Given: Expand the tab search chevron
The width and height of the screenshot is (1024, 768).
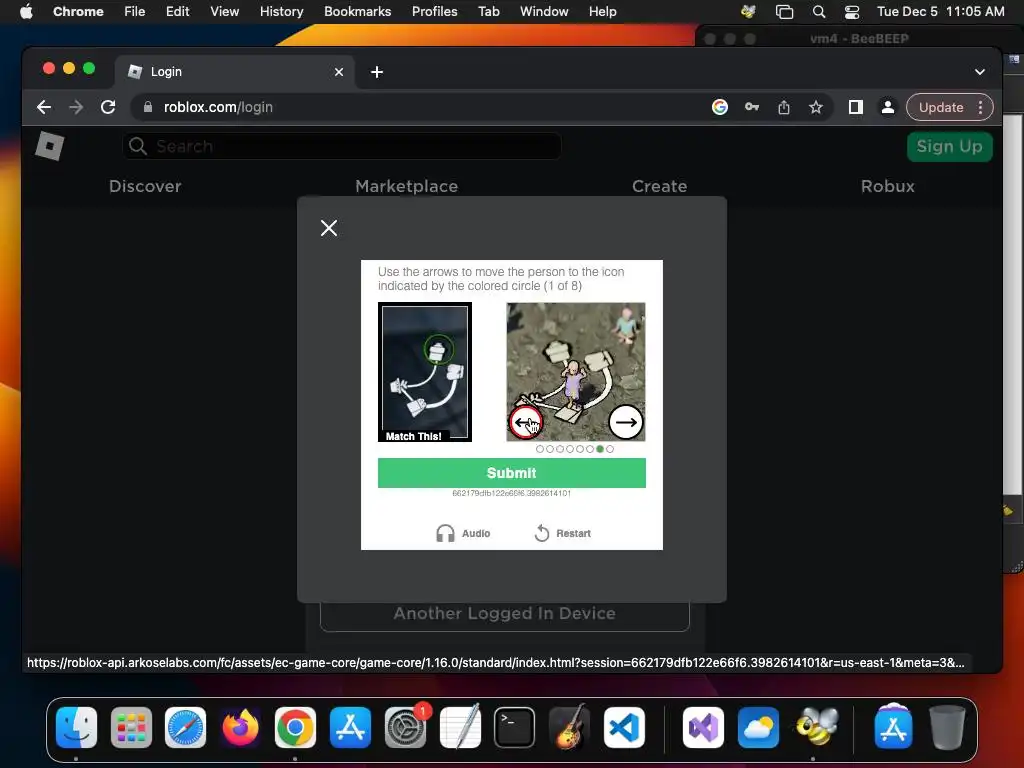Looking at the screenshot, I should (980, 72).
